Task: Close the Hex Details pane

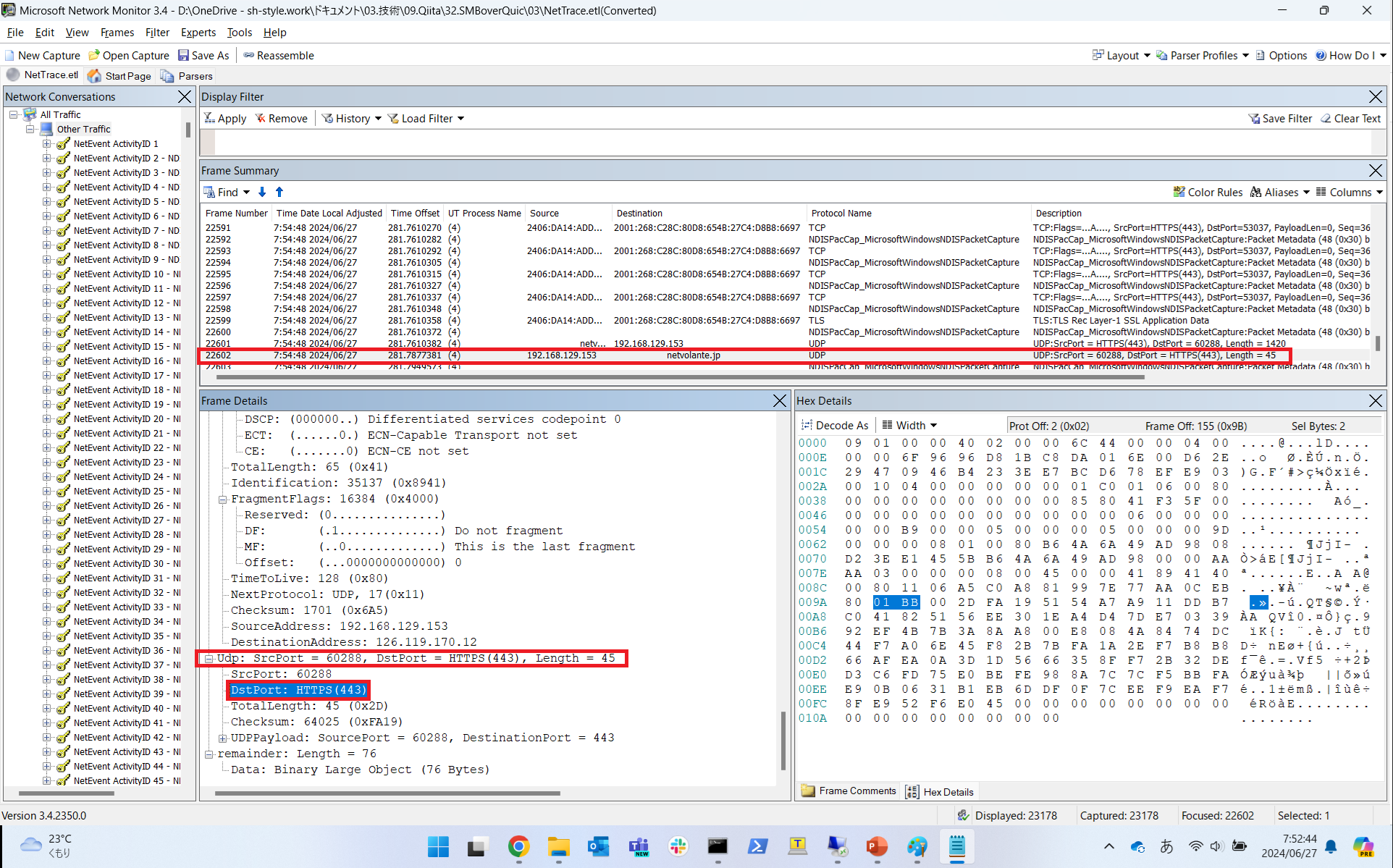Action: (x=1376, y=401)
